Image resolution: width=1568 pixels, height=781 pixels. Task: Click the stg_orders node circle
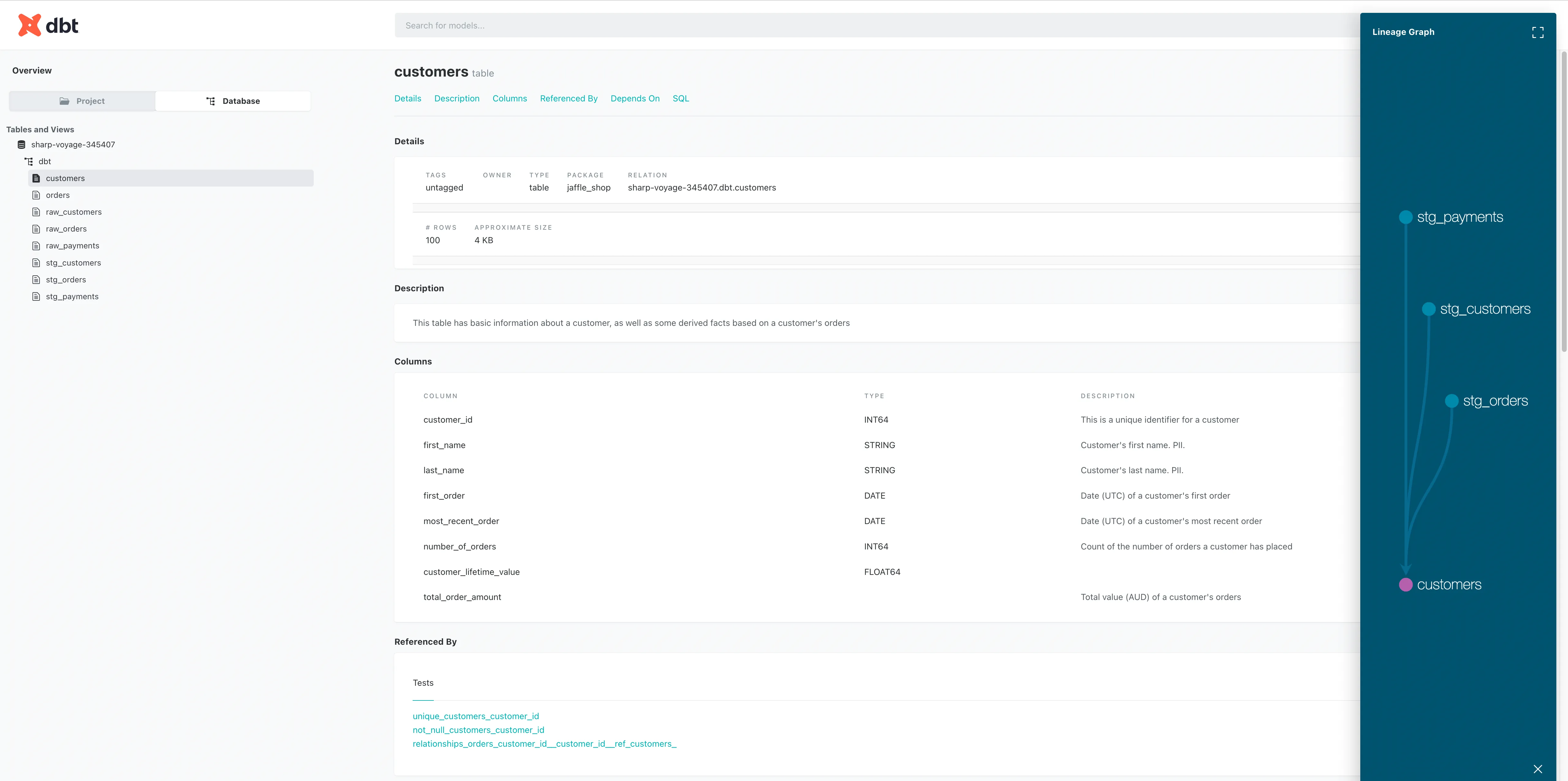tap(1451, 401)
